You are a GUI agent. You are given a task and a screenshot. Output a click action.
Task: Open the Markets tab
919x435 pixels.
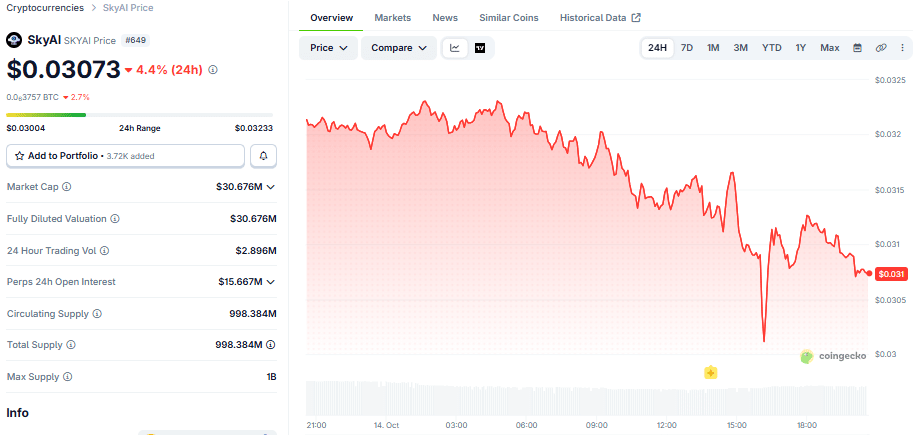(x=393, y=18)
